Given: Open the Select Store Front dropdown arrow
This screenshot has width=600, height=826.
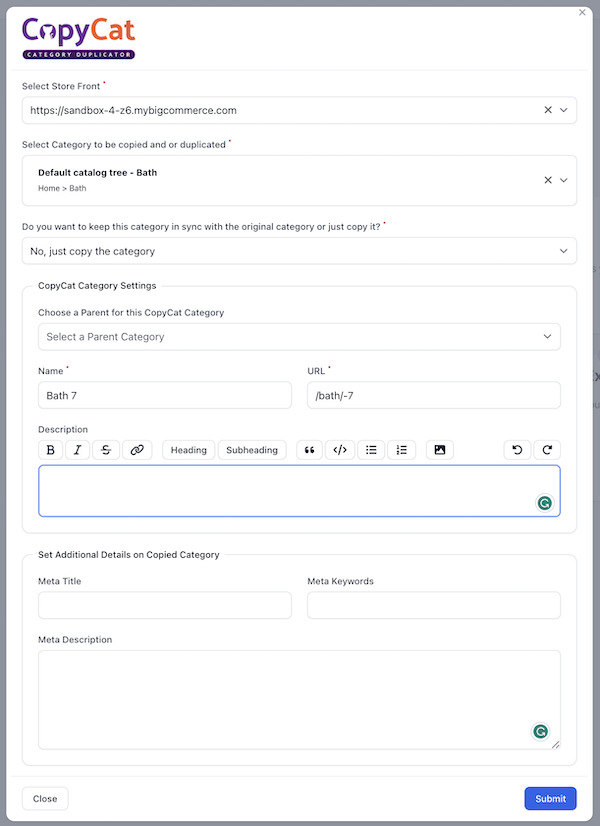Looking at the screenshot, I should click(x=564, y=110).
